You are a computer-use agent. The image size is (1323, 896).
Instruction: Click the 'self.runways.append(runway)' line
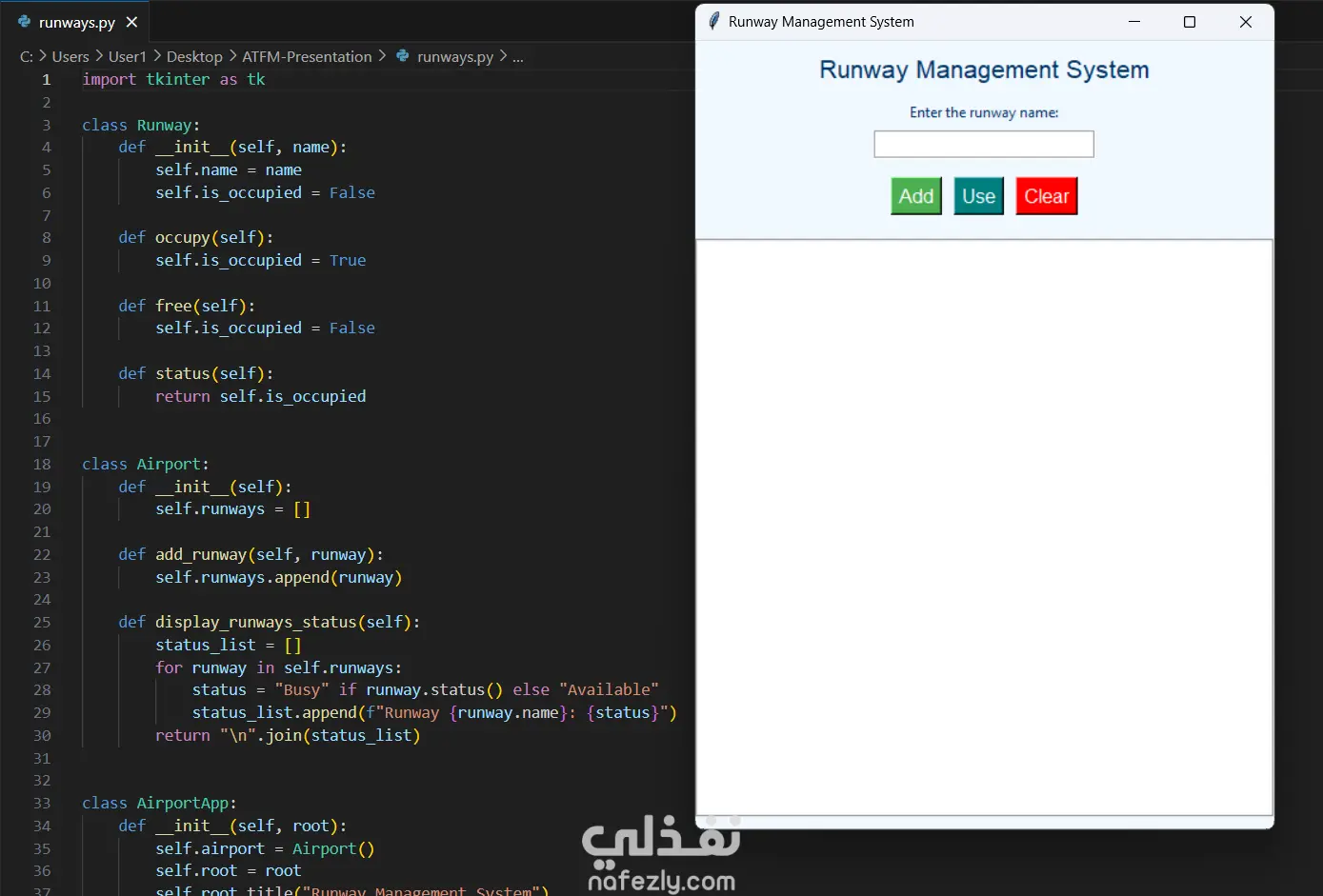279,577
